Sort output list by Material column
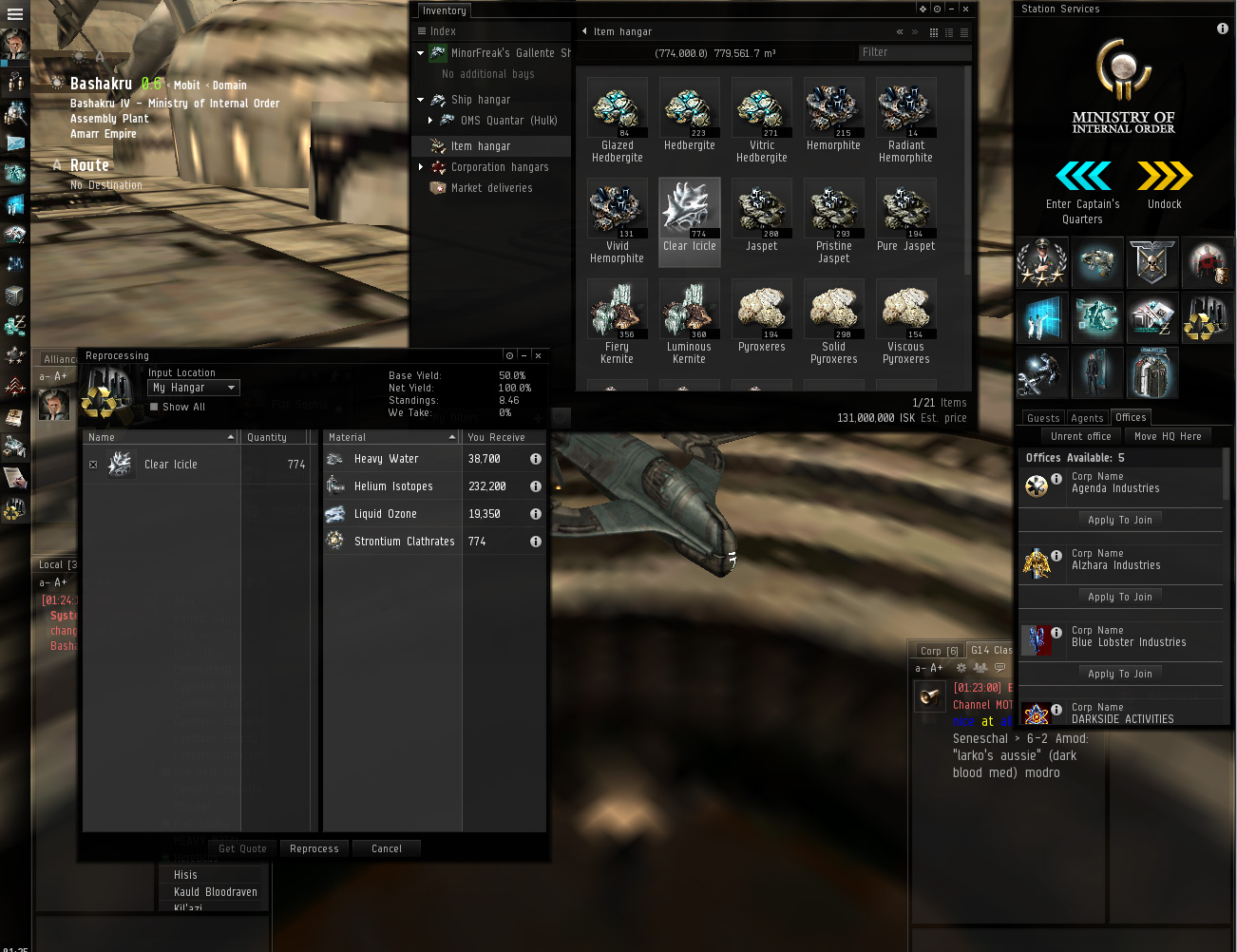Viewport: 1237px width, 952px height. click(x=391, y=437)
